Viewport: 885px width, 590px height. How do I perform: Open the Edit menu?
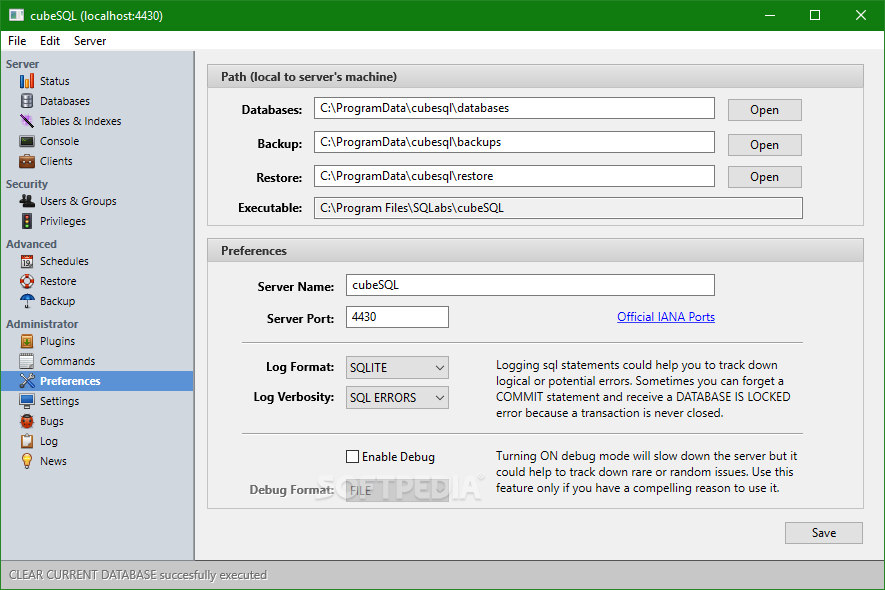(x=50, y=41)
